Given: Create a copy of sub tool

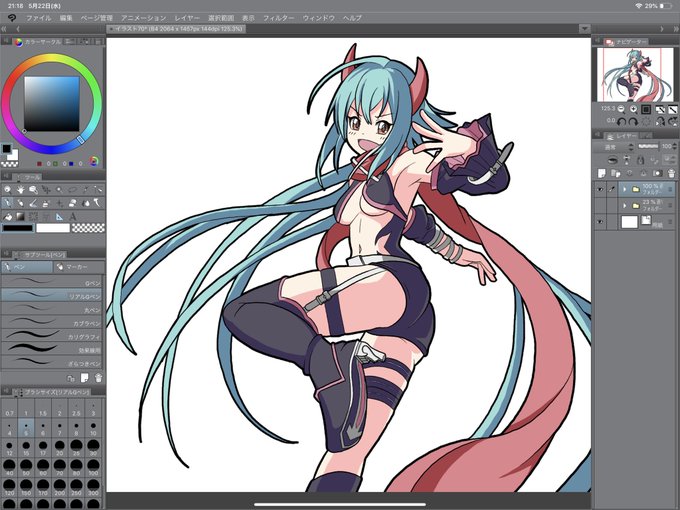Looking at the screenshot, I should click(x=71, y=378).
